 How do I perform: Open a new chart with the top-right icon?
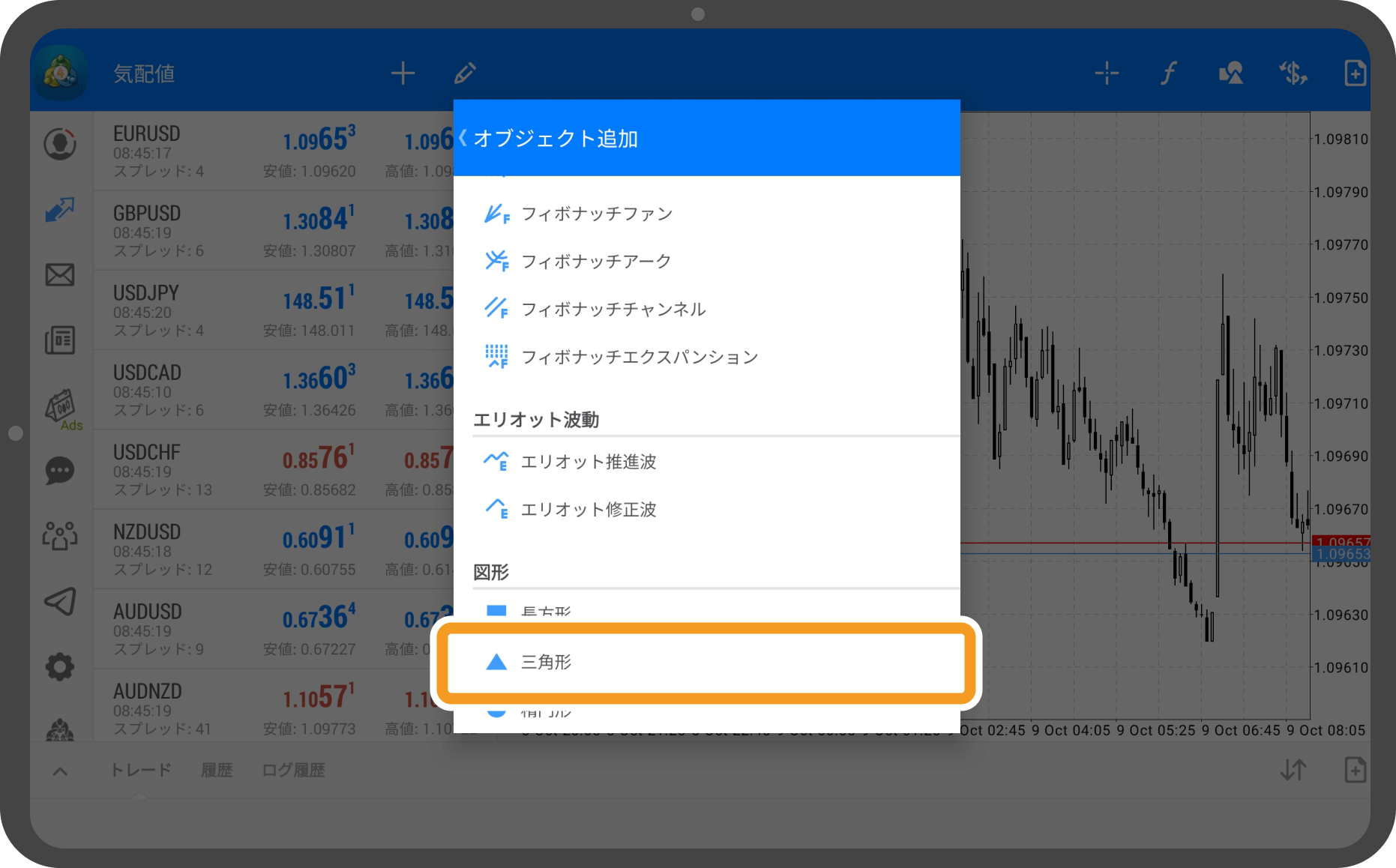1354,73
